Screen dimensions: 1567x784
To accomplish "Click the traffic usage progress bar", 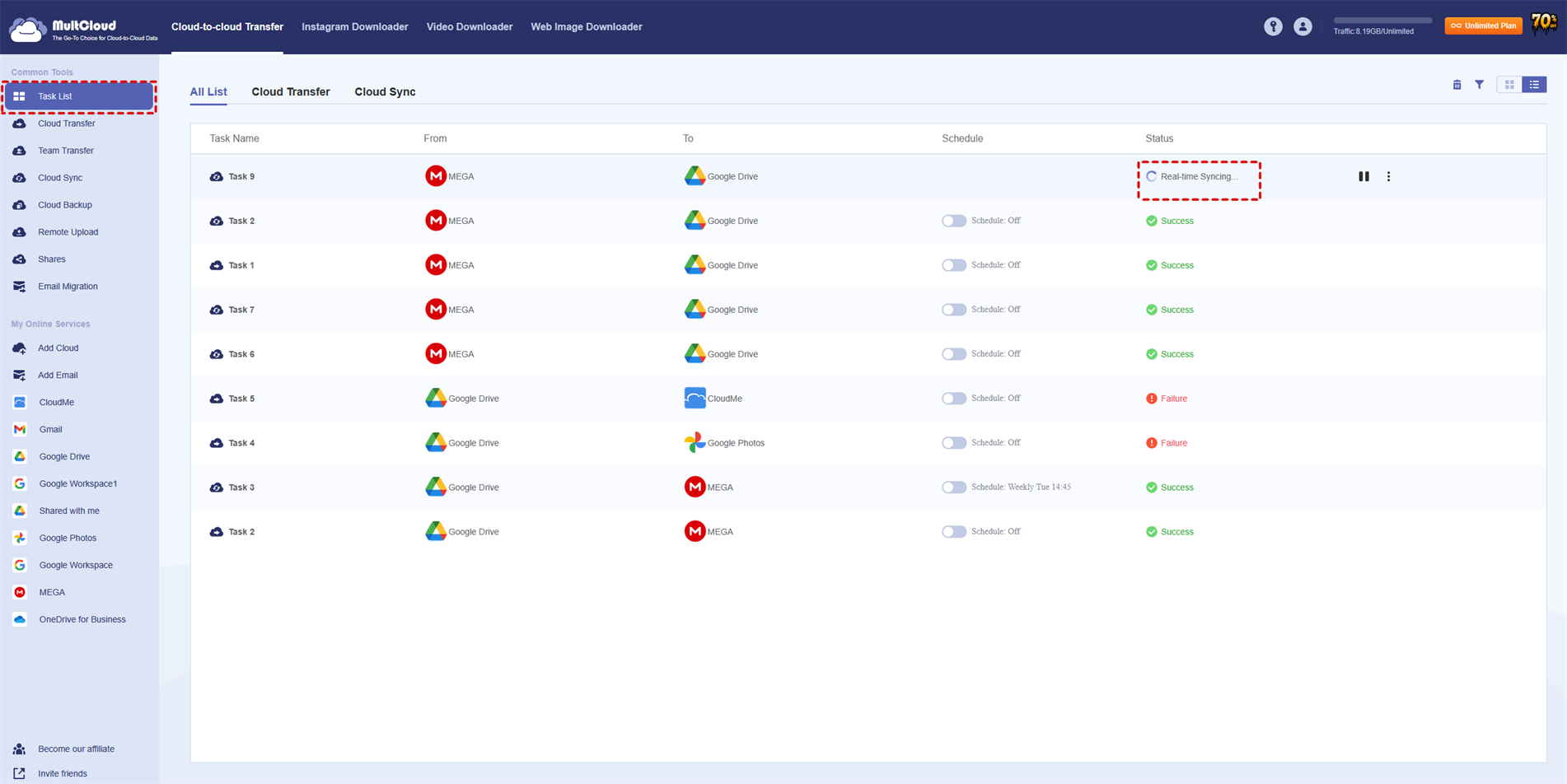I will coord(1382,20).
